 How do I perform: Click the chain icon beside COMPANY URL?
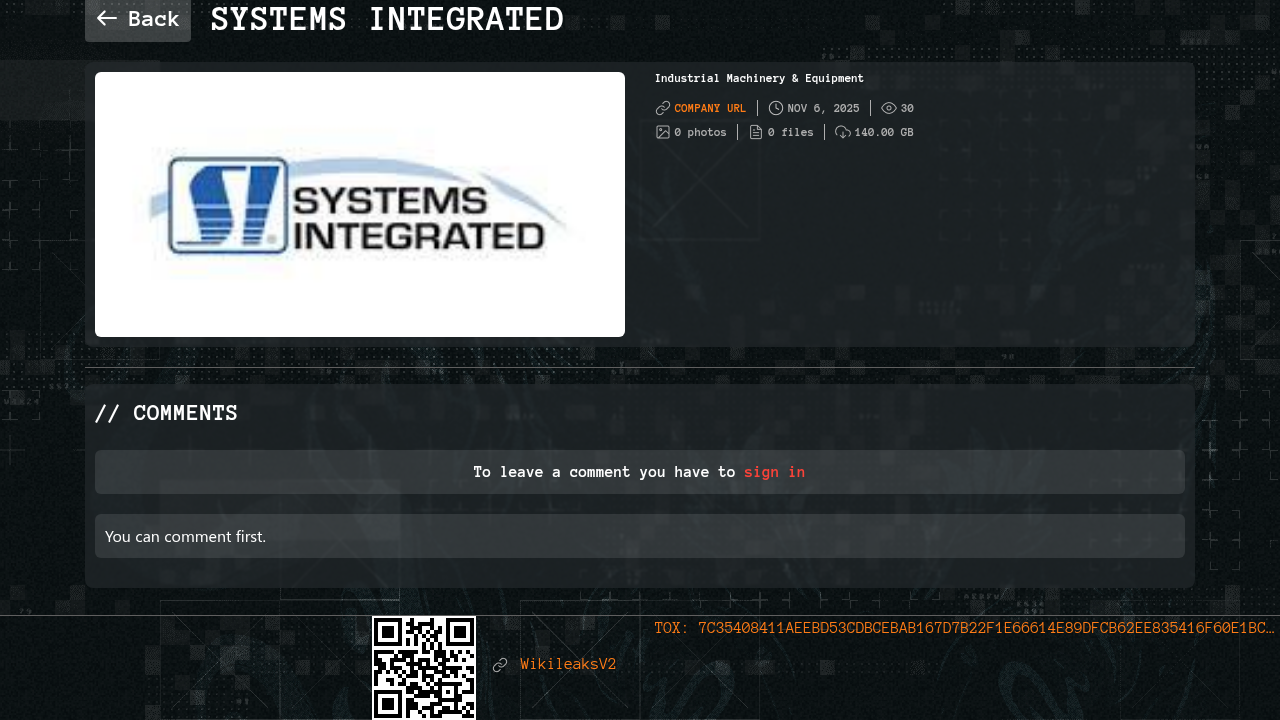662,108
